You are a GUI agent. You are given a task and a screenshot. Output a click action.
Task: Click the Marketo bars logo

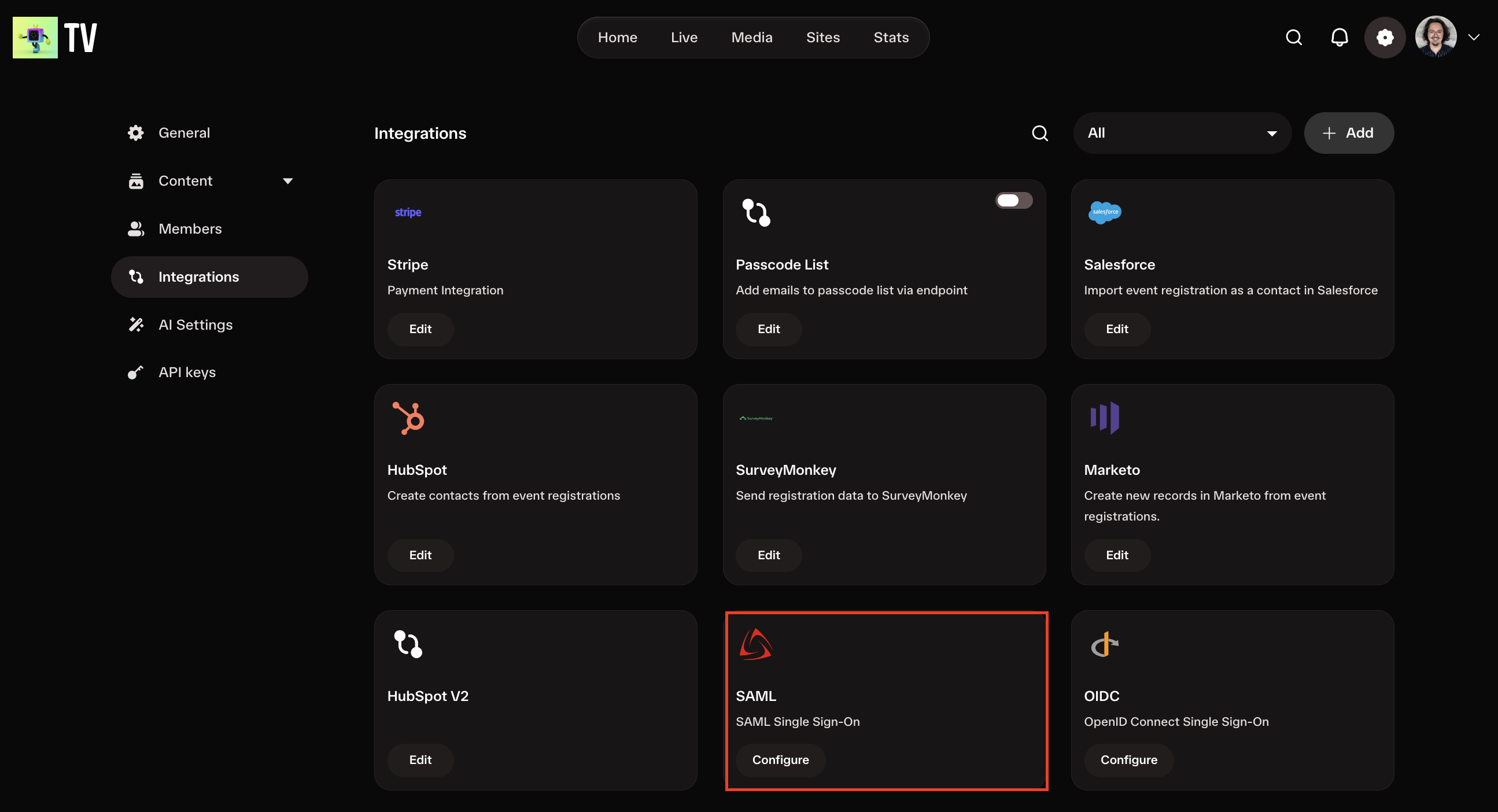point(1104,418)
